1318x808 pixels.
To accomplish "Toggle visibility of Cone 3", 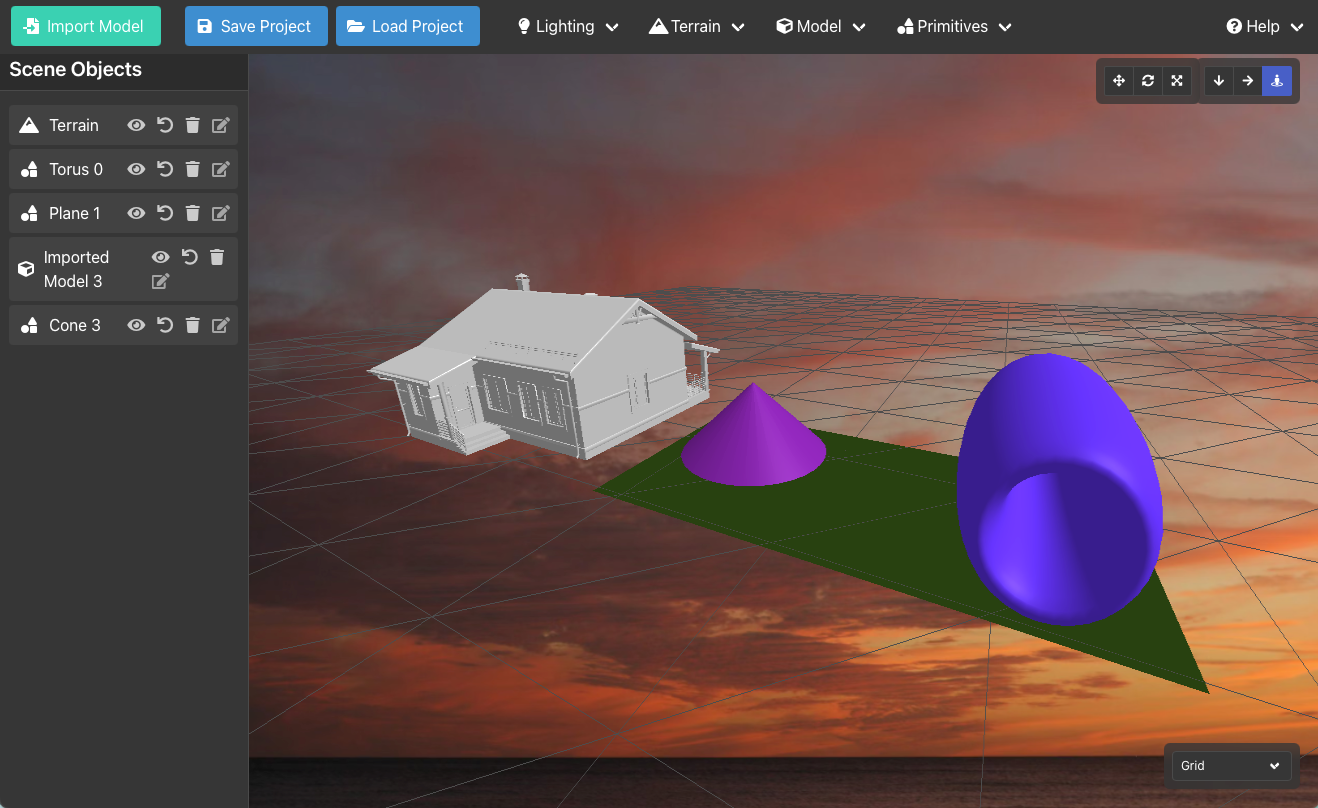I will (136, 325).
